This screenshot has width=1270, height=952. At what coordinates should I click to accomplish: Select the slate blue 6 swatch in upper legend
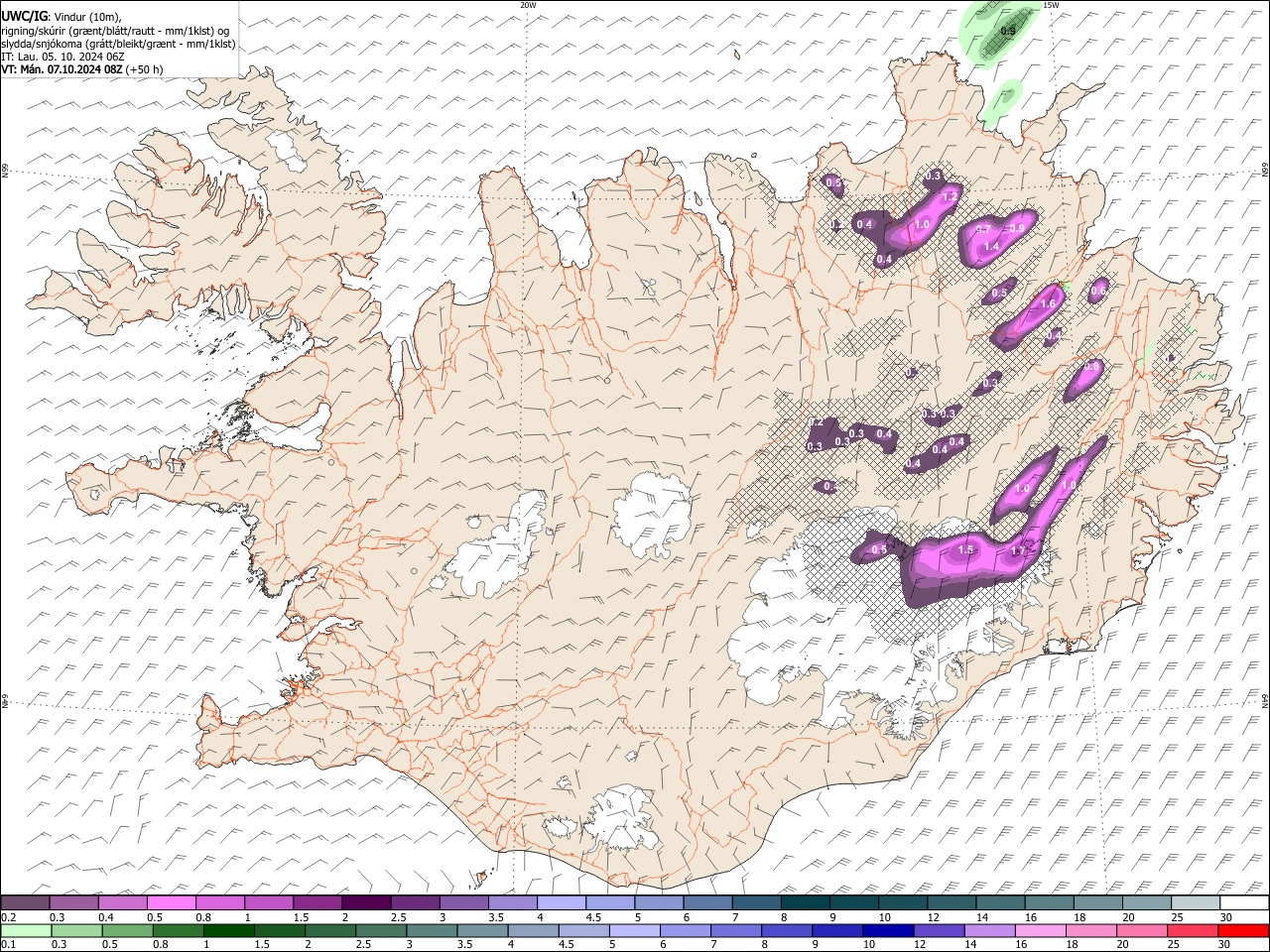(x=705, y=902)
